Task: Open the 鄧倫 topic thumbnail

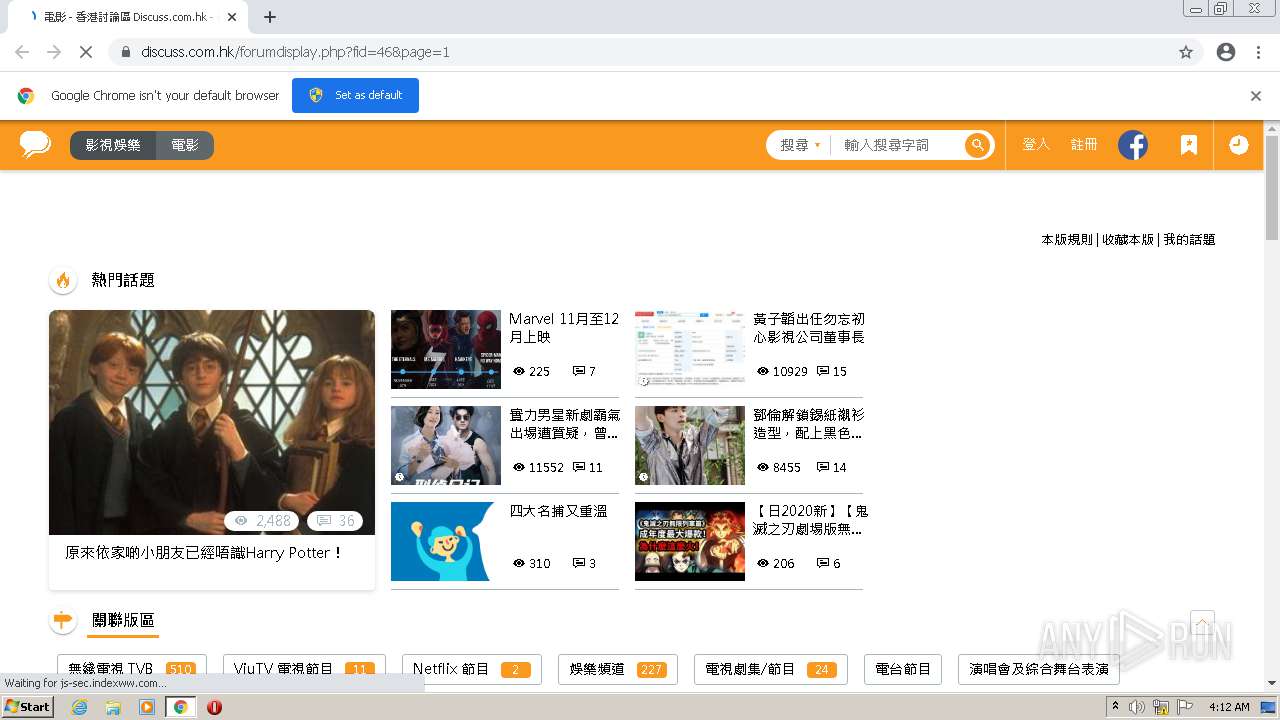Action: pos(690,445)
